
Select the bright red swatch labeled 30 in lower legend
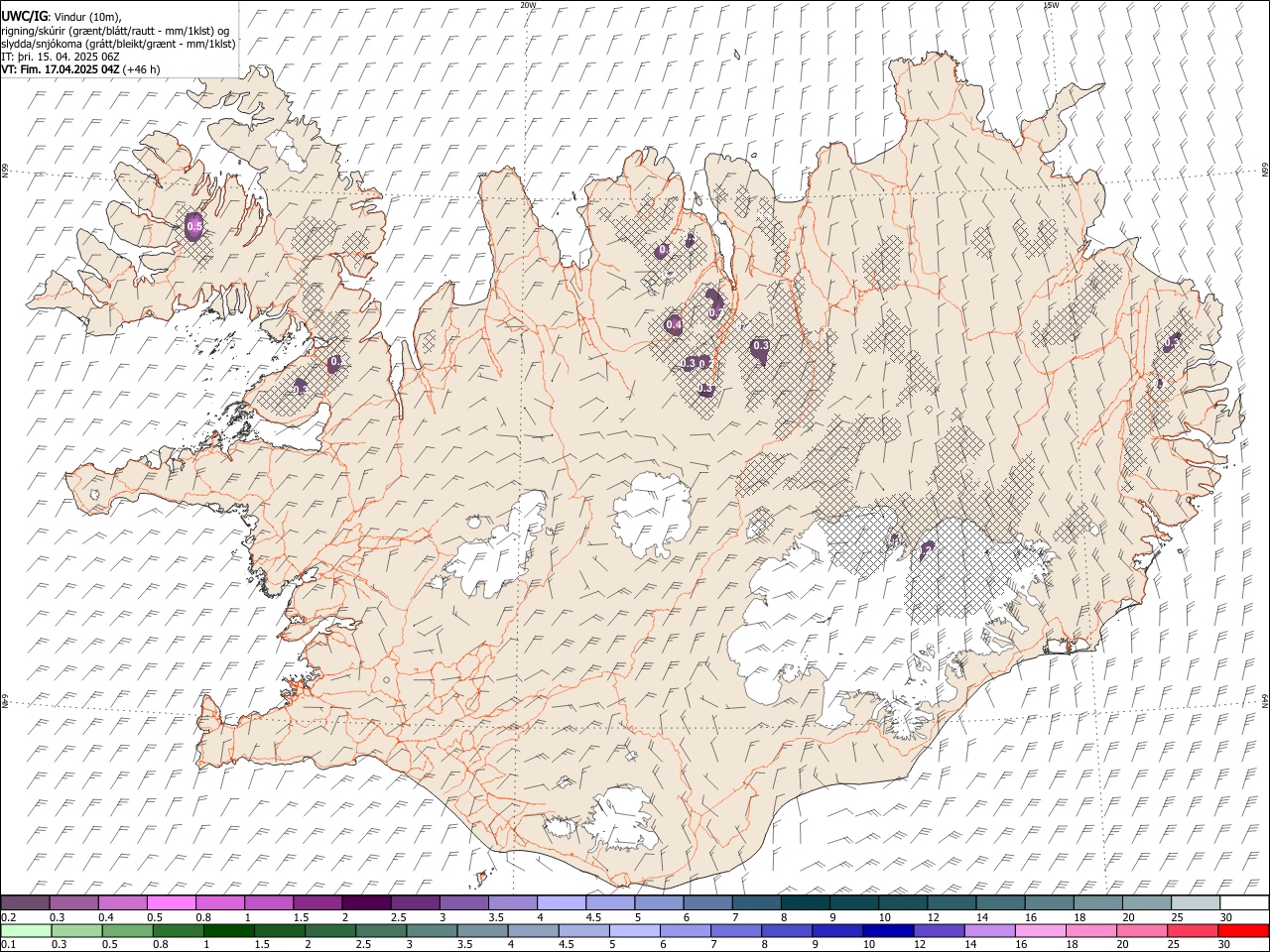tap(1243, 930)
